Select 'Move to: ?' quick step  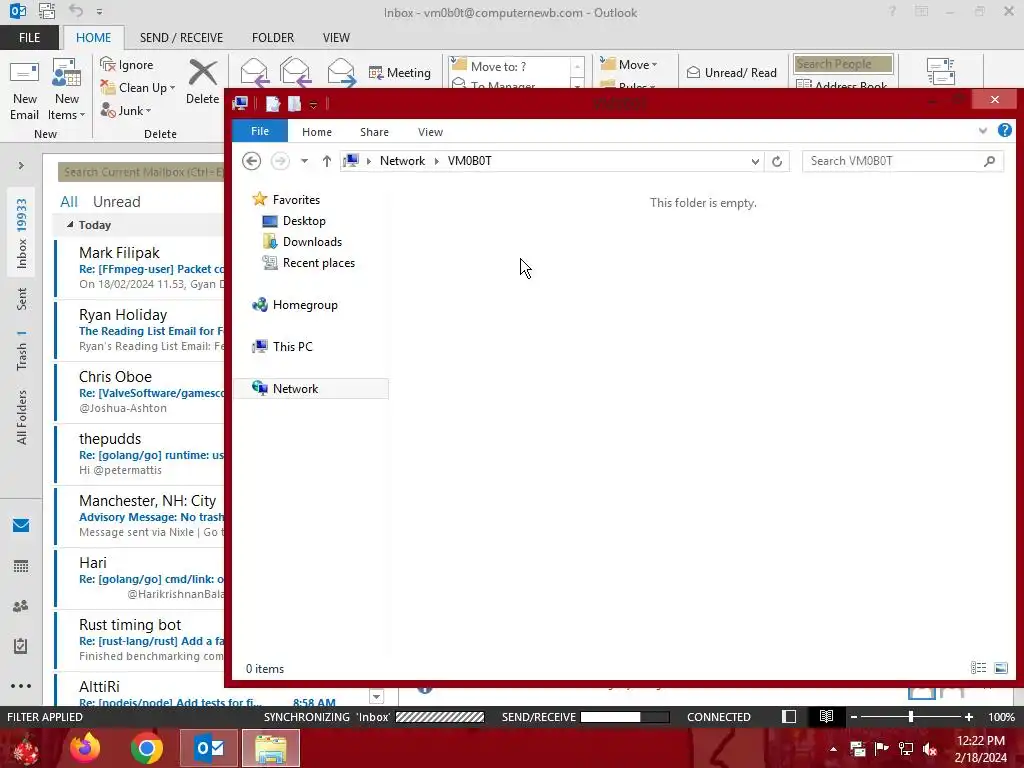coord(509,67)
